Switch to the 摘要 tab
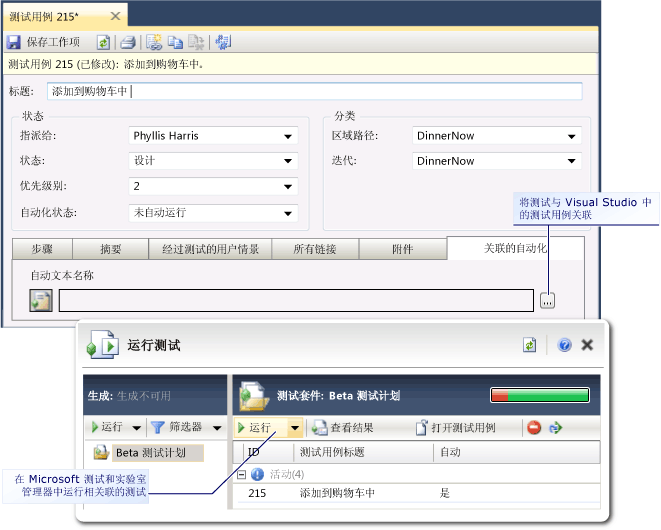This screenshot has width=661, height=530. (x=110, y=249)
